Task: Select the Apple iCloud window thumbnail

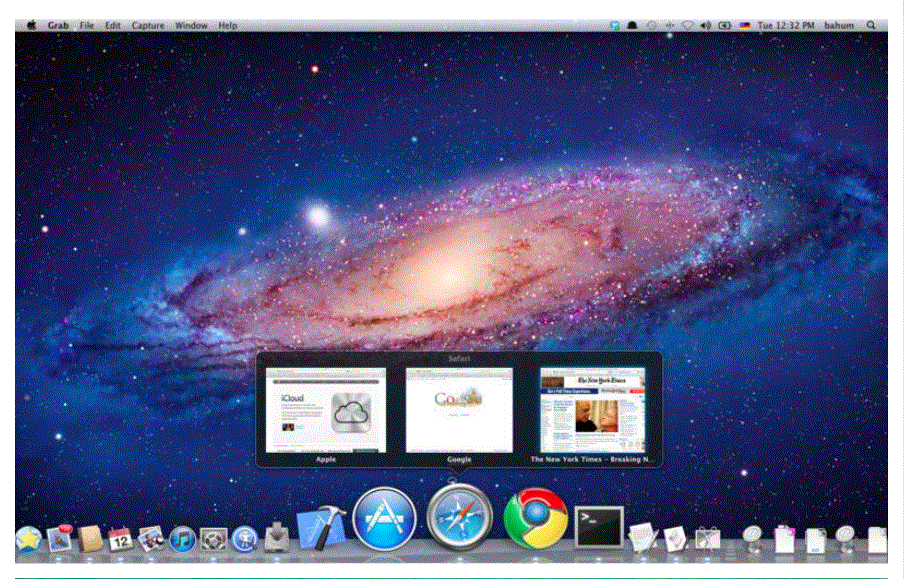Action: [326, 410]
